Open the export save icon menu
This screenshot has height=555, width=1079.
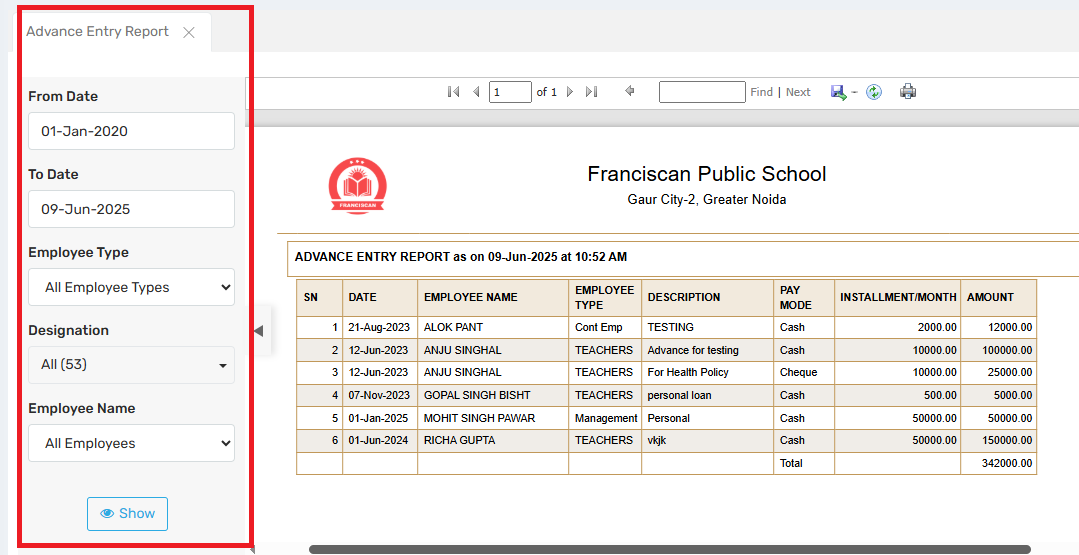coord(838,92)
